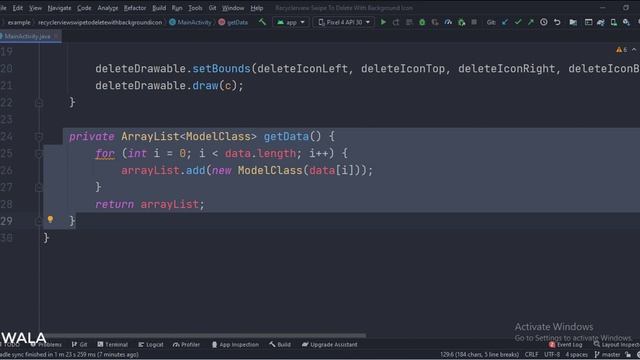This screenshot has height=360, width=640.
Task: Open the Pixel 4 API 30 device dropdown
Action: (x=344, y=22)
